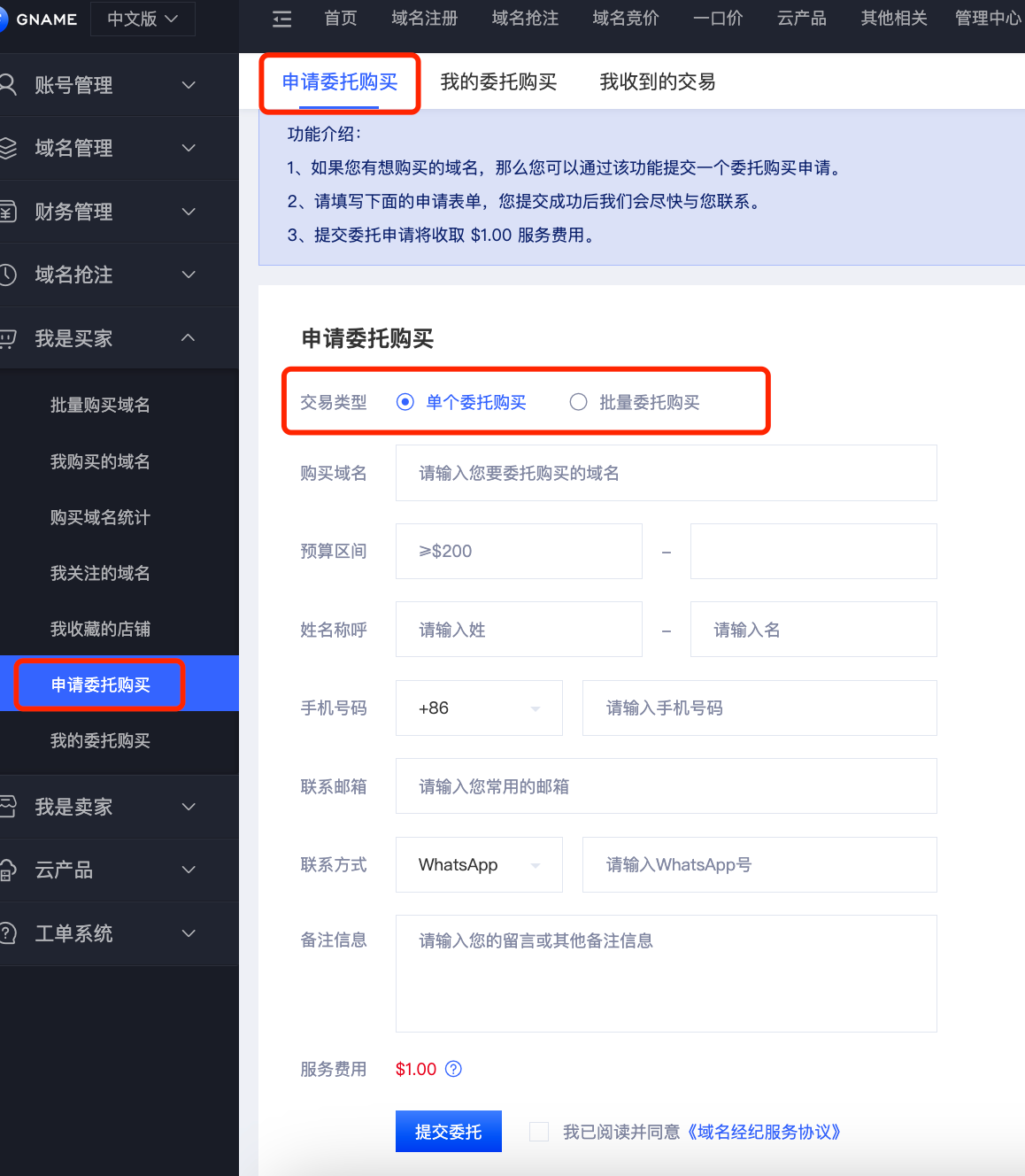
Task: Click the account management user icon
Action: [x=8, y=84]
